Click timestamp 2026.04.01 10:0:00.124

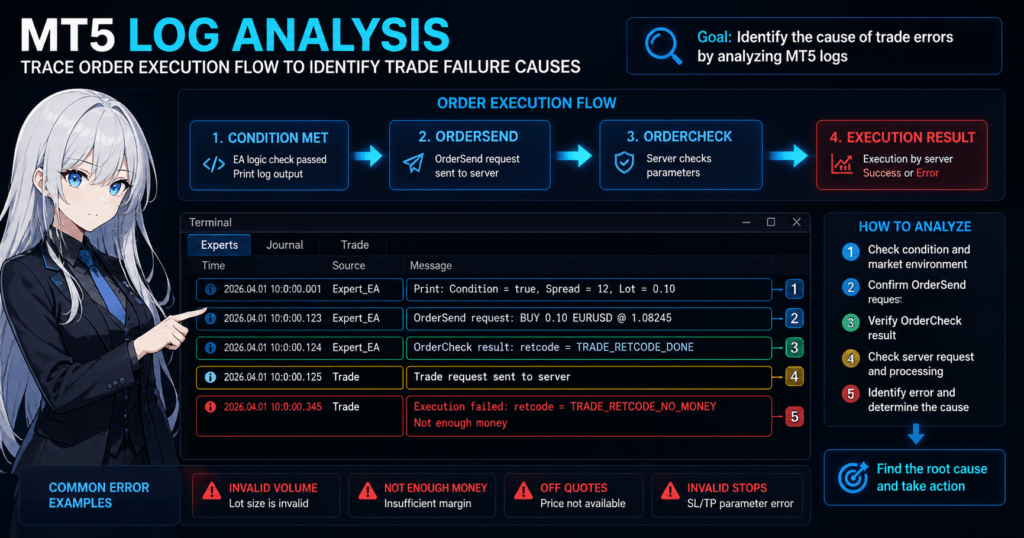coord(272,348)
